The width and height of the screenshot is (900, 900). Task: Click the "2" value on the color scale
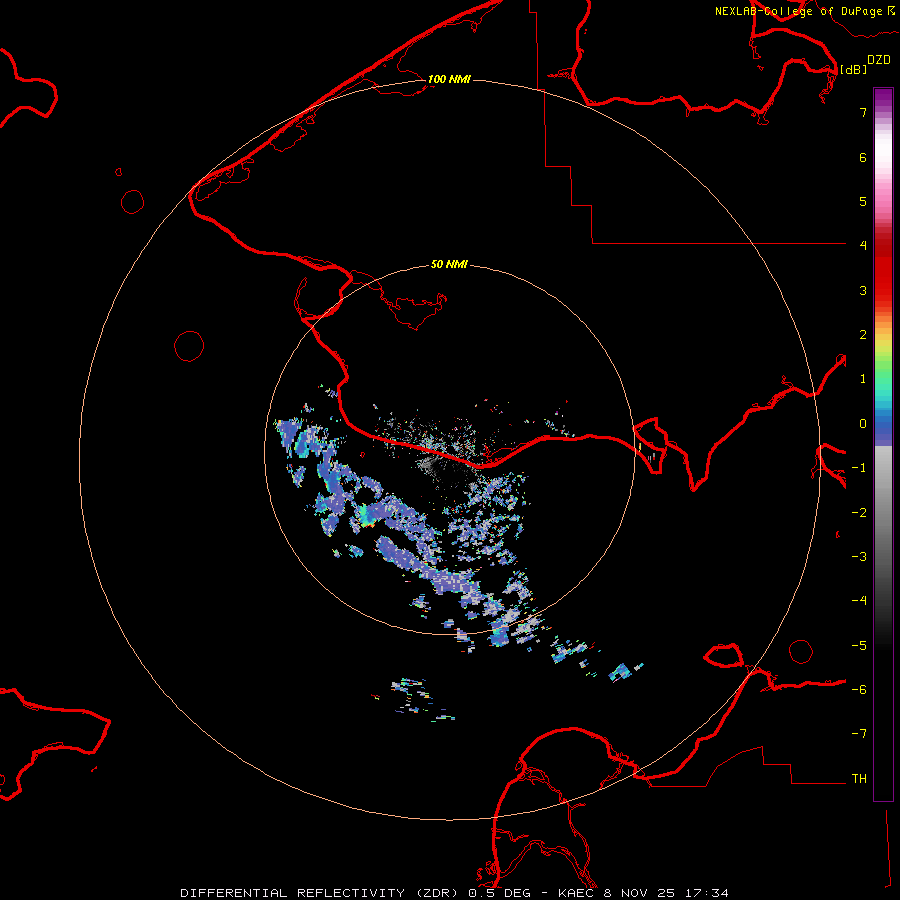(x=863, y=335)
